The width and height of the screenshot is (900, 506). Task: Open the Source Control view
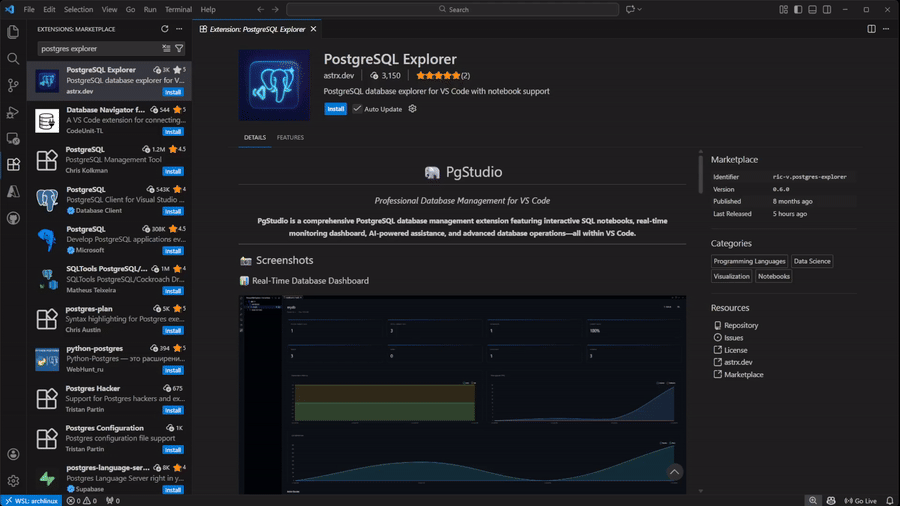point(13,85)
